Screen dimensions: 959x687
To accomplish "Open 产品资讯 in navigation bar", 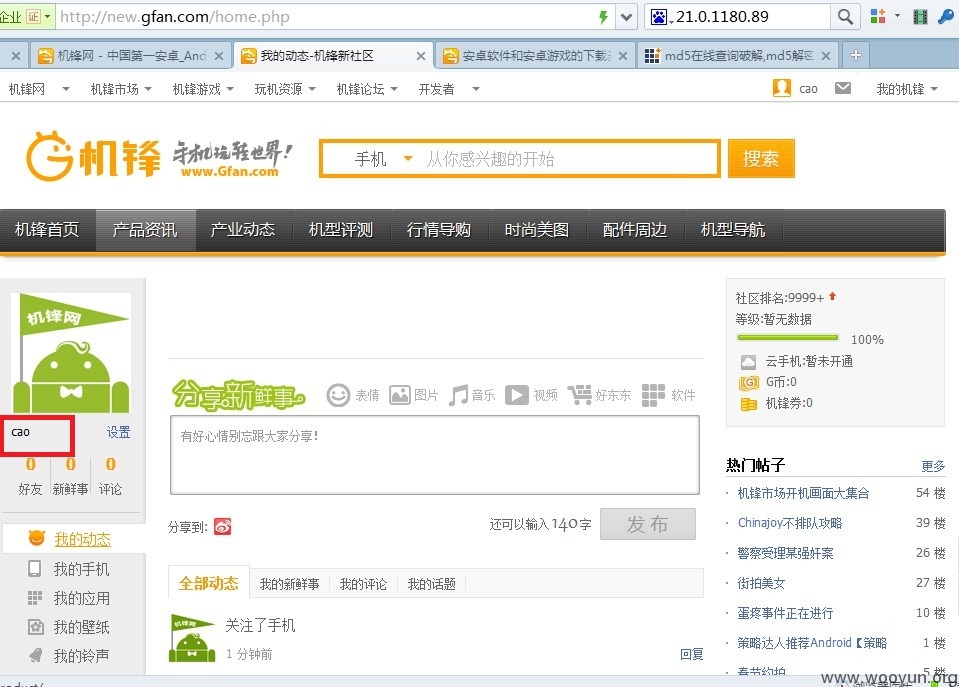I will pyautogui.click(x=145, y=229).
